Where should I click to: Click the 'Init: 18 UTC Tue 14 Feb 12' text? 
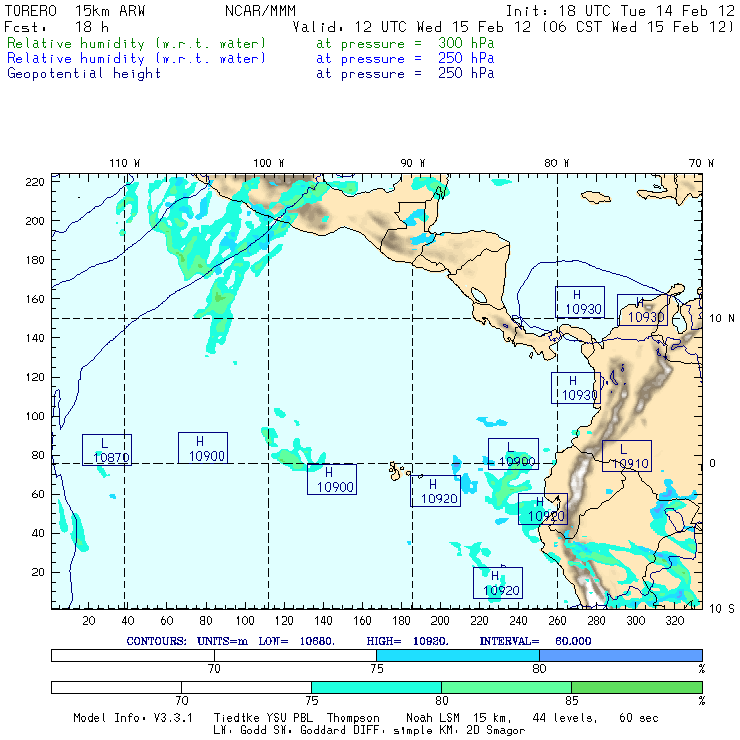[620, 11]
